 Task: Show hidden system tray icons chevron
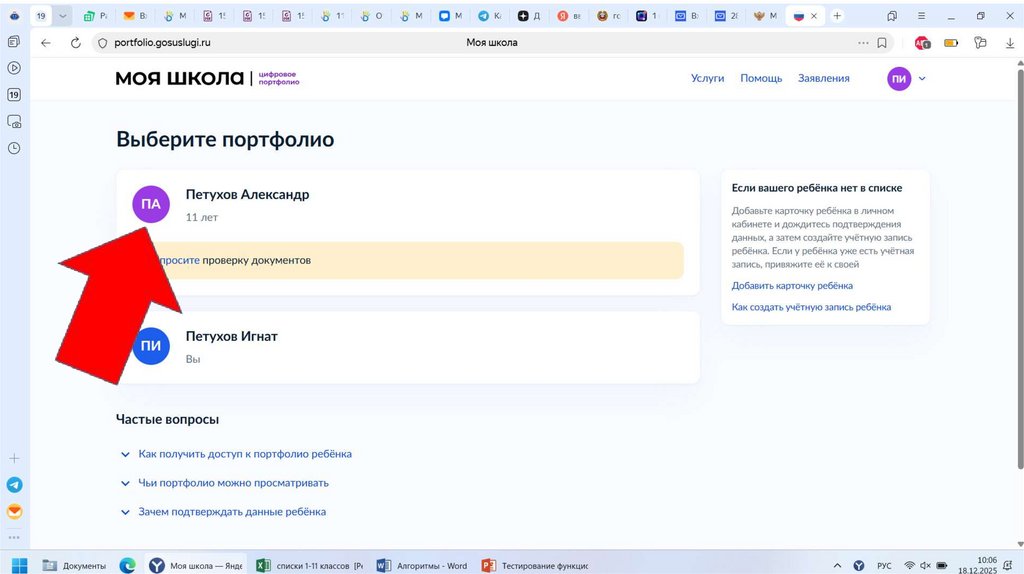(837, 566)
